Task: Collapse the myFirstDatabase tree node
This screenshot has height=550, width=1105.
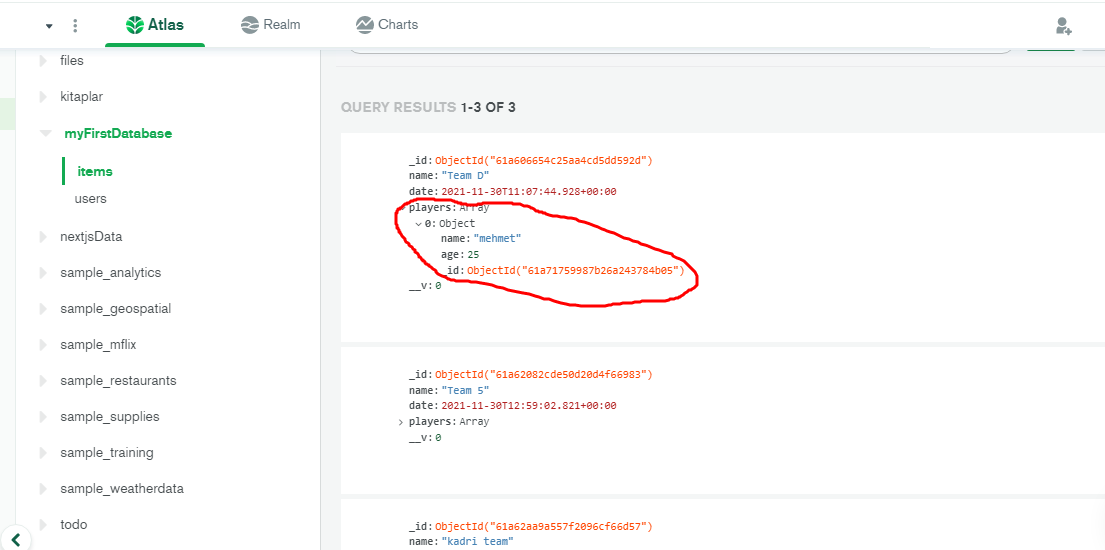Action: coord(45,133)
